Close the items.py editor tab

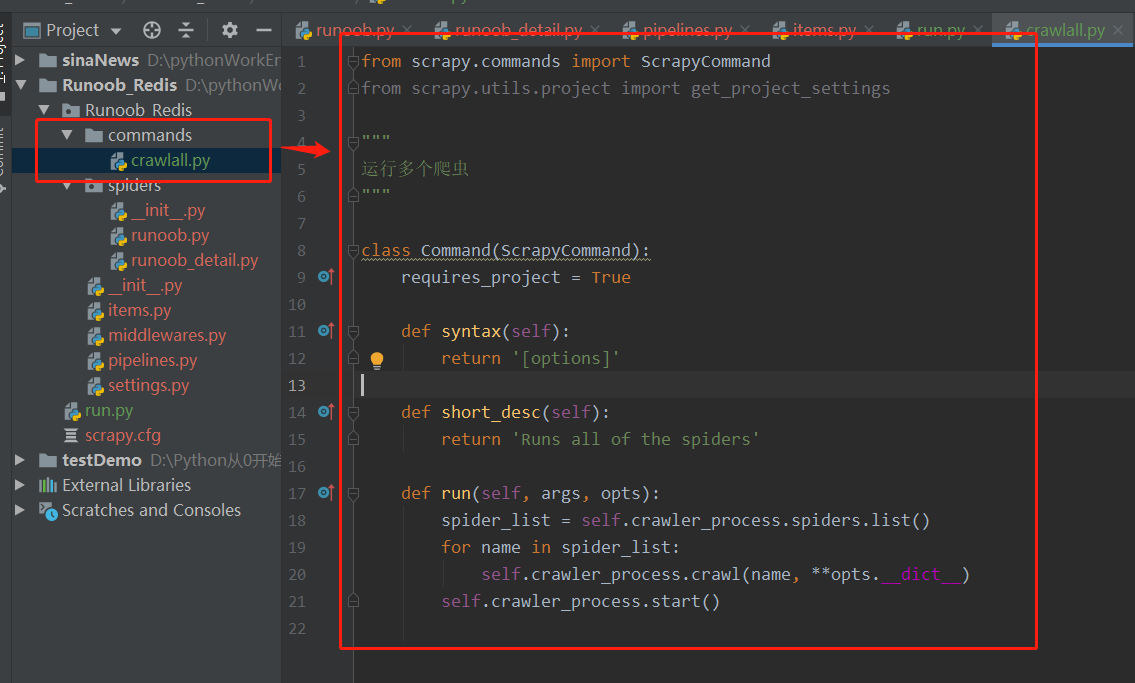pyautogui.click(x=869, y=30)
